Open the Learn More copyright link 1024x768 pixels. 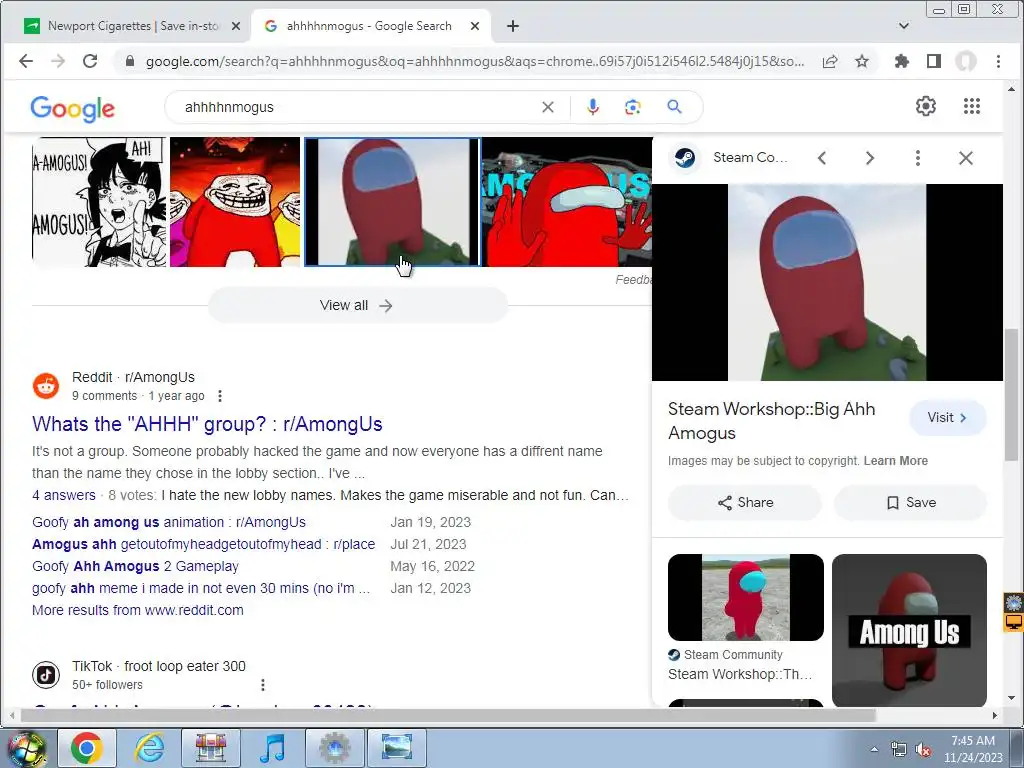tap(895, 460)
